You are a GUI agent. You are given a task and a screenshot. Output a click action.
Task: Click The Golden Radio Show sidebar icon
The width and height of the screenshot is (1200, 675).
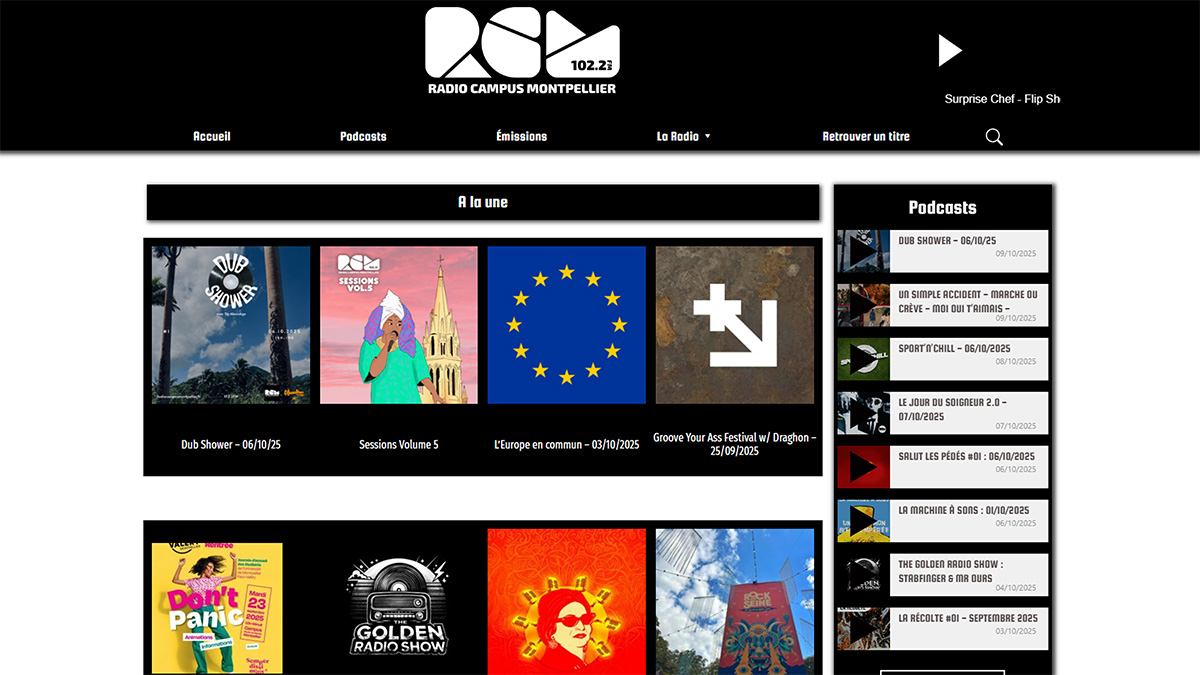pyautogui.click(x=862, y=574)
